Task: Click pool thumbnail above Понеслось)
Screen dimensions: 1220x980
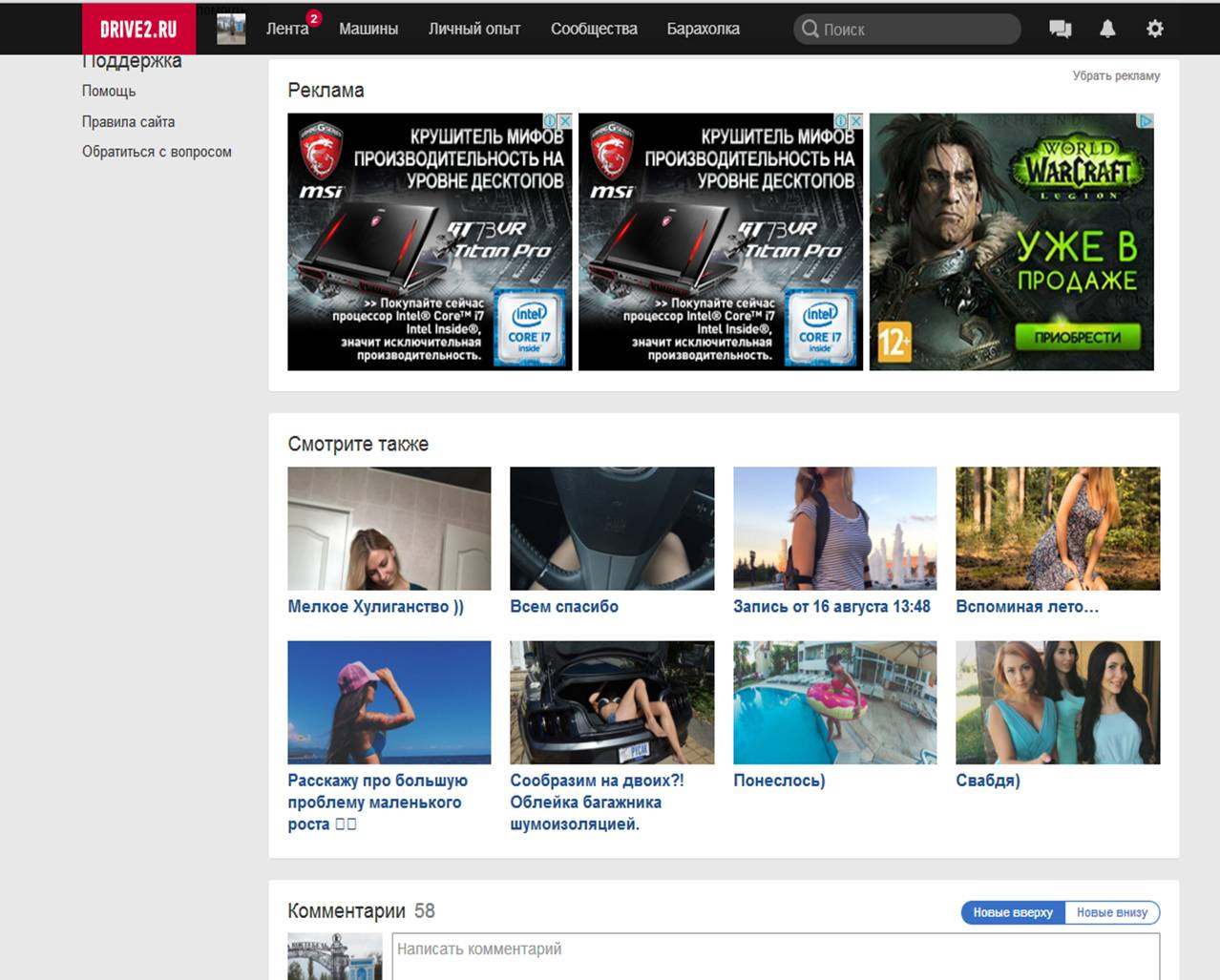Action: (835, 702)
